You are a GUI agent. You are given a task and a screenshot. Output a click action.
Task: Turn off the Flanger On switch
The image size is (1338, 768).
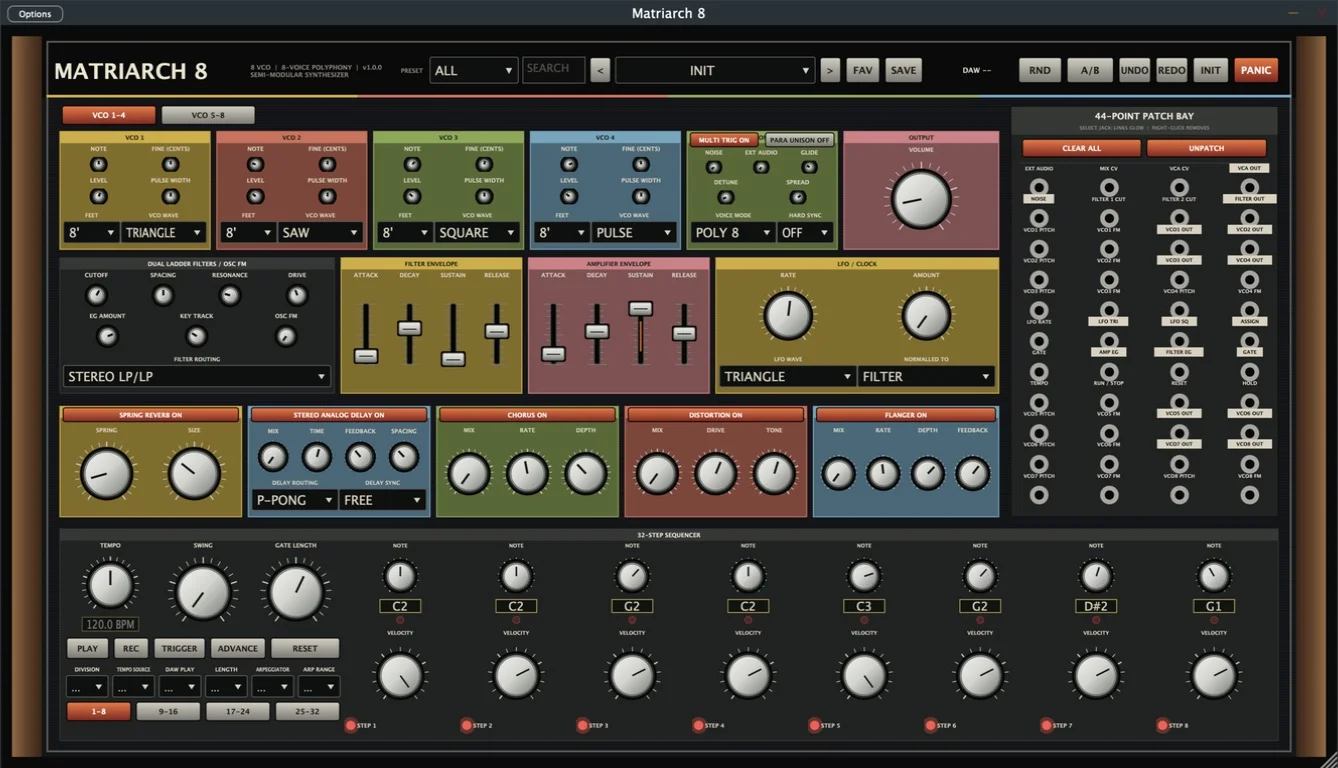tap(906, 414)
